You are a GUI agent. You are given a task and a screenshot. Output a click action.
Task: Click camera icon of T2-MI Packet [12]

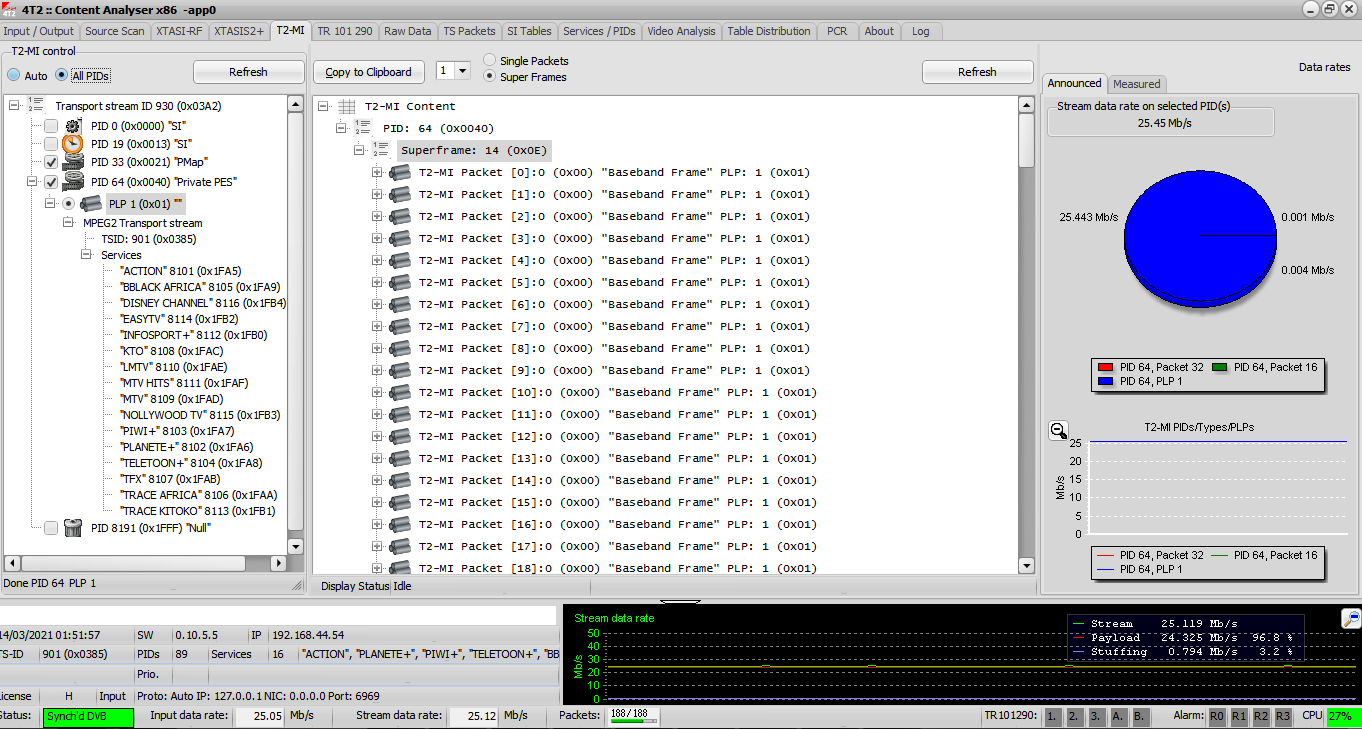[x=400, y=436]
